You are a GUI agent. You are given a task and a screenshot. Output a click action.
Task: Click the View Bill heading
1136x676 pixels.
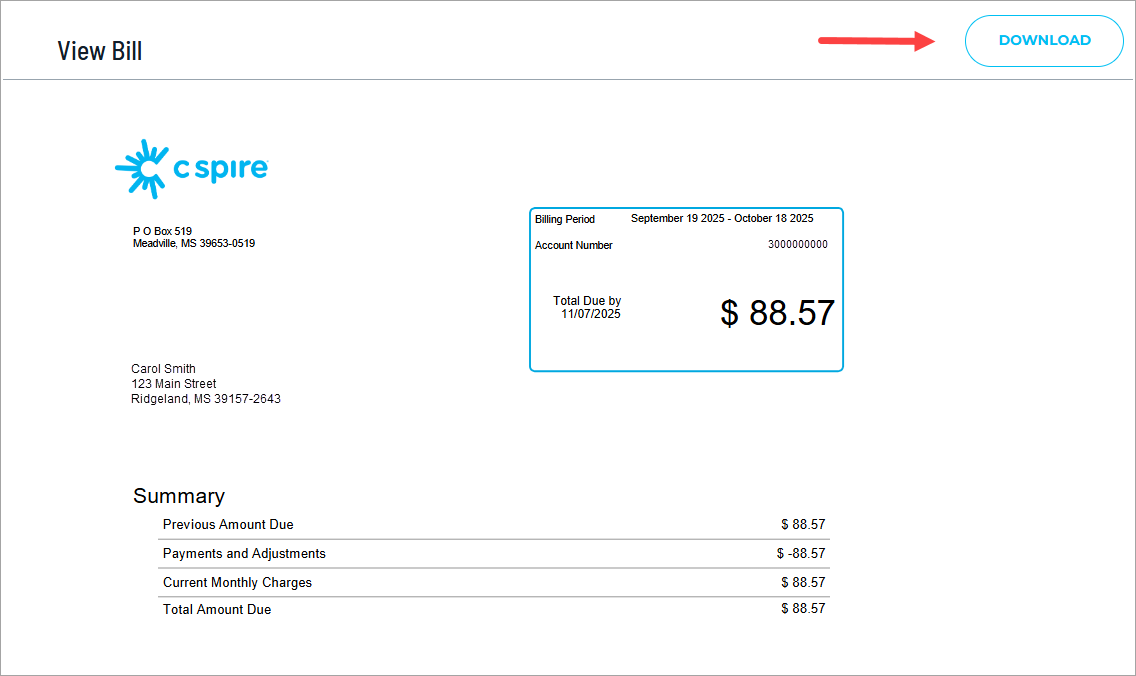pos(100,51)
